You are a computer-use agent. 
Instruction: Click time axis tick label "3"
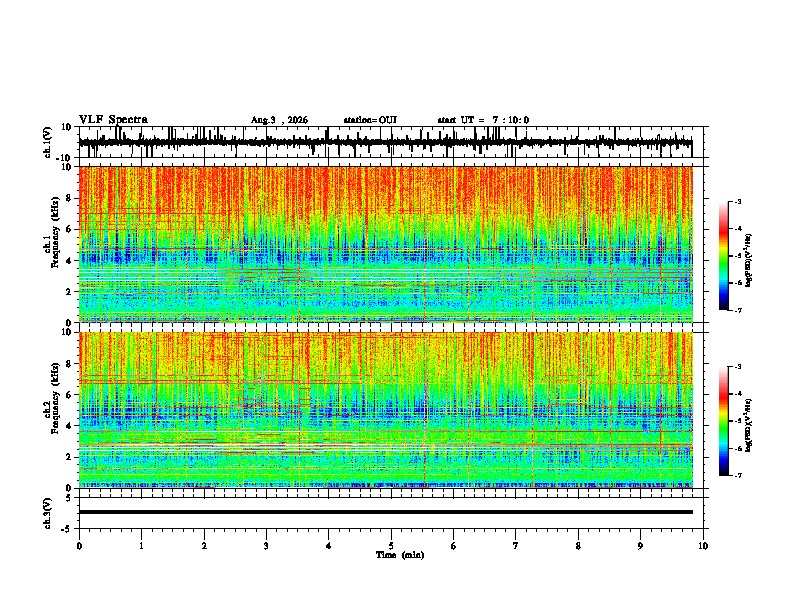[x=266, y=546]
